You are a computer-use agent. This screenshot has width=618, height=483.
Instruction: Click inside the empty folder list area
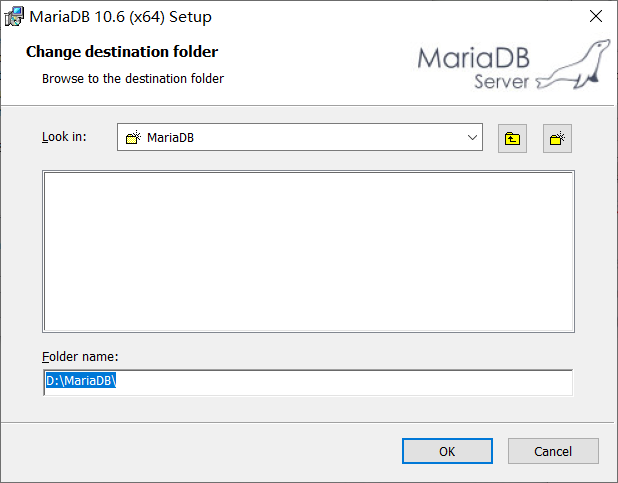(x=308, y=252)
